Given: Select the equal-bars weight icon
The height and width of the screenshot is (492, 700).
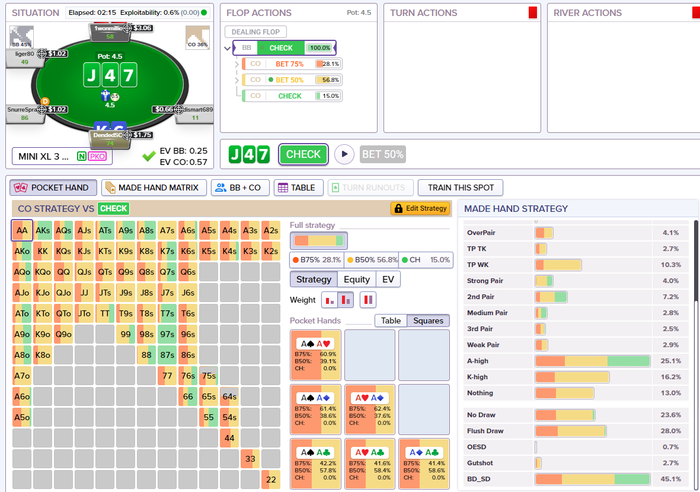Looking at the screenshot, I should pyautogui.click(x=368, y=300).
